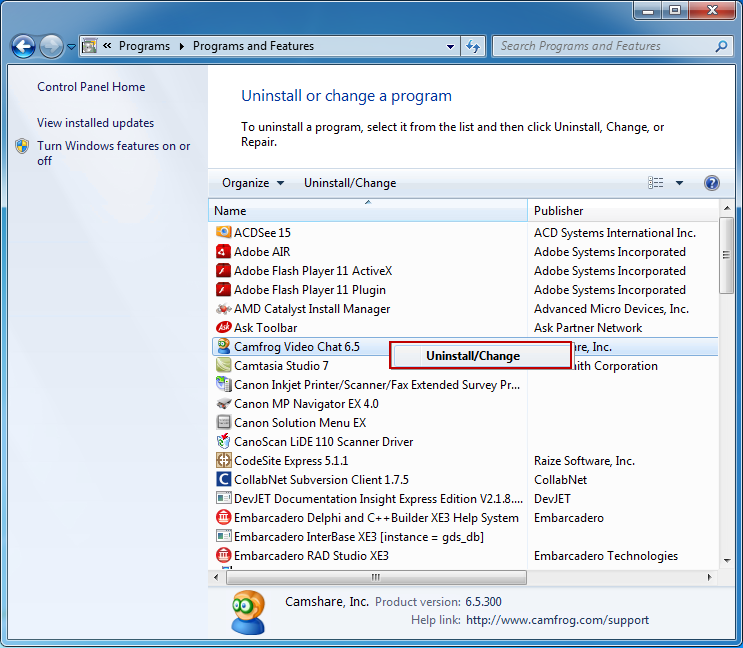Click Canon Inkjet Extended Survey icon
This screenshot has width=743, height=648.
pyautogui.click(x=223, y=384)
